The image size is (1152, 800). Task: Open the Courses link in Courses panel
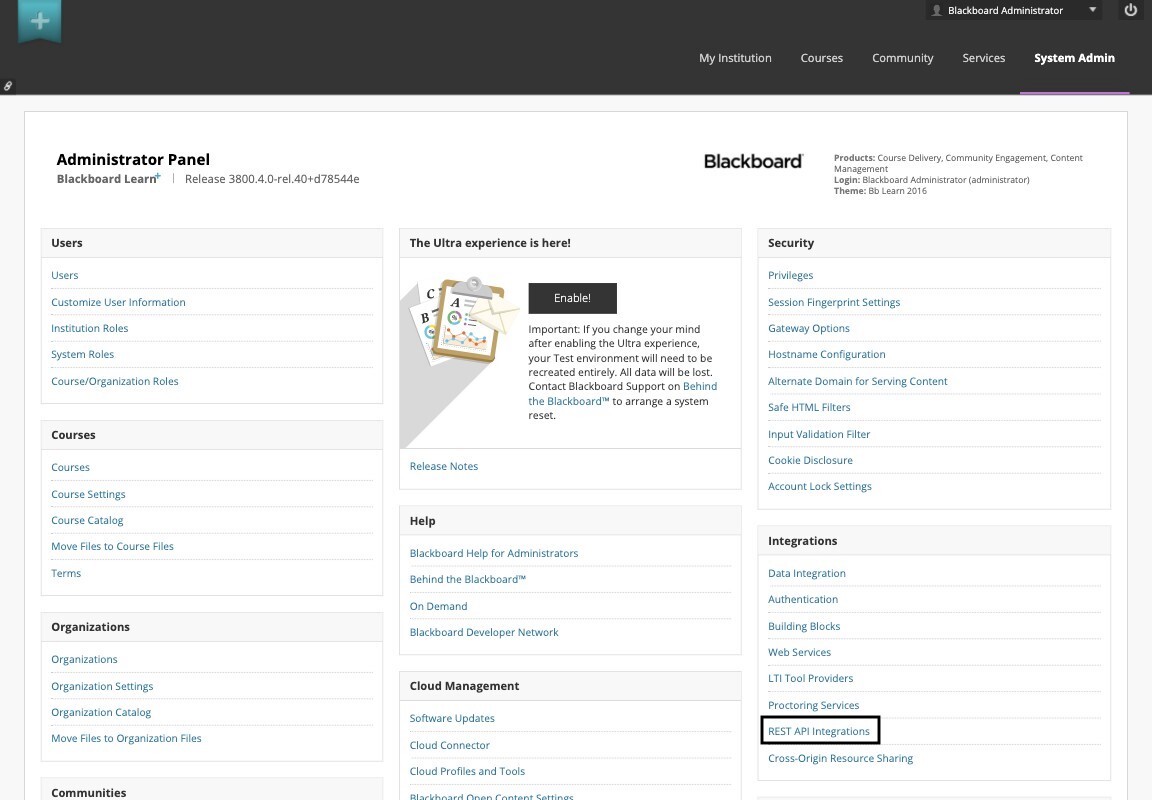tap(71, 467)
